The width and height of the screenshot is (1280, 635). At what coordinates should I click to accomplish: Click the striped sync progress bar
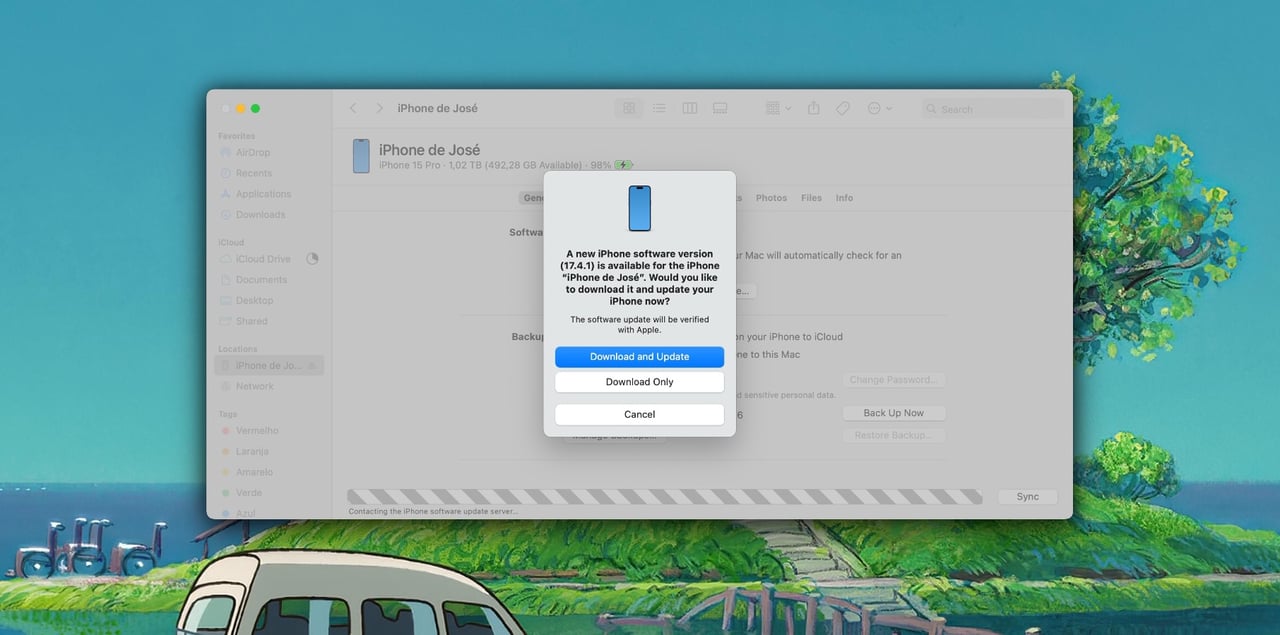click(x=665, y=496)
